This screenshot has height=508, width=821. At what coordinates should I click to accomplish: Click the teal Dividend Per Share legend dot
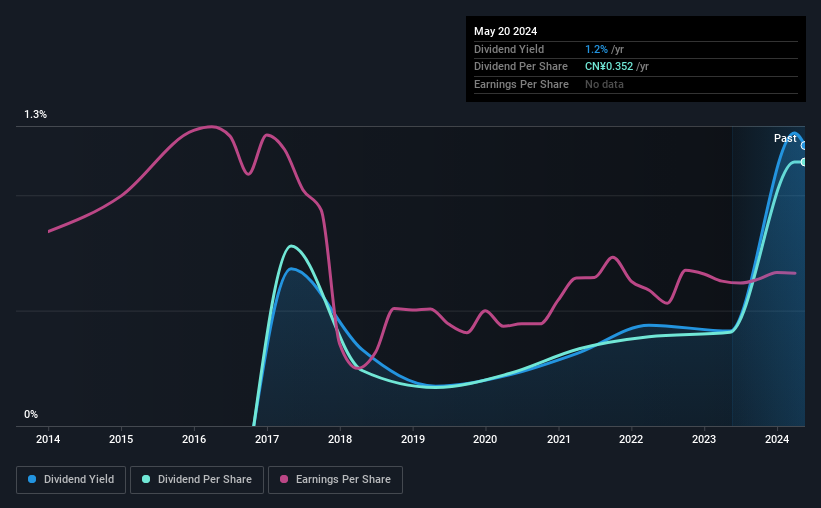tap(146, 479)
